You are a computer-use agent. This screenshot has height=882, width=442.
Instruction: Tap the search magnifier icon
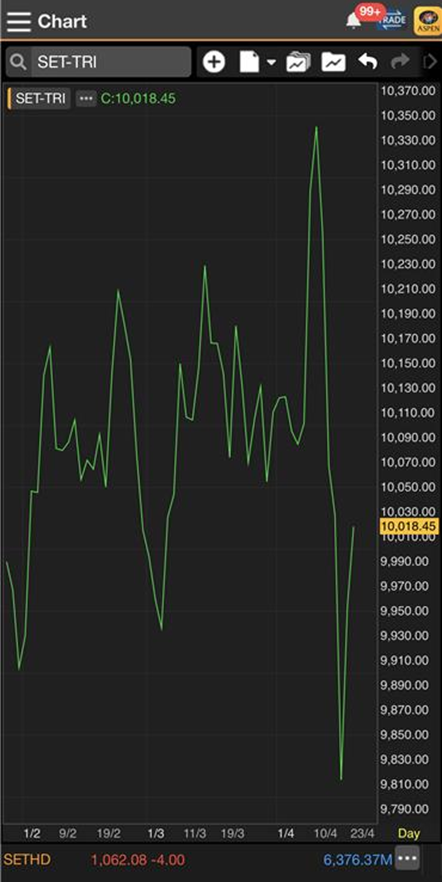[19, 62]
